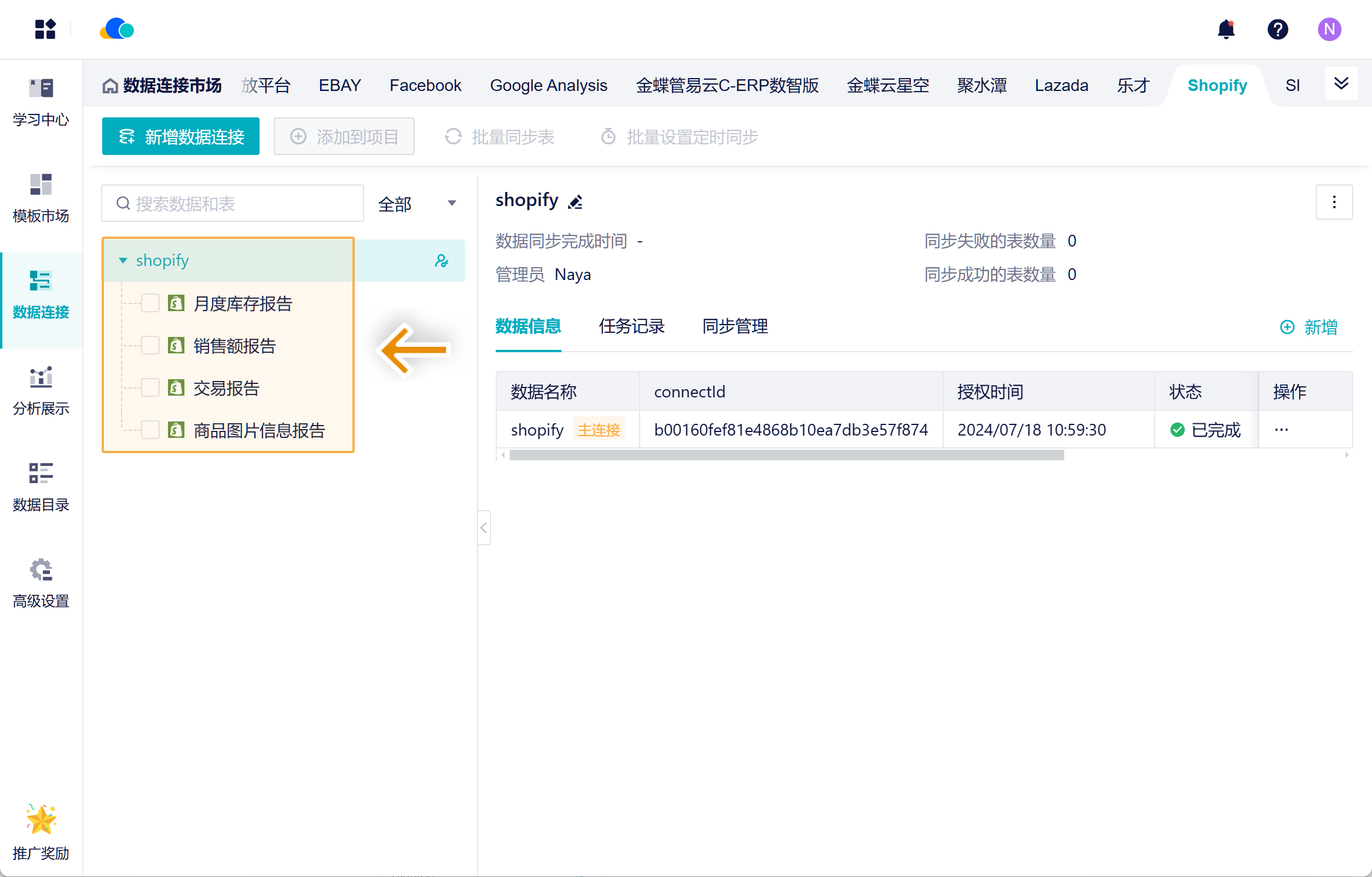The width and height of the screenshot is (1372, 877).
Task: Check the 销售额报告 checkbox
Action: (x=150, y=346)
